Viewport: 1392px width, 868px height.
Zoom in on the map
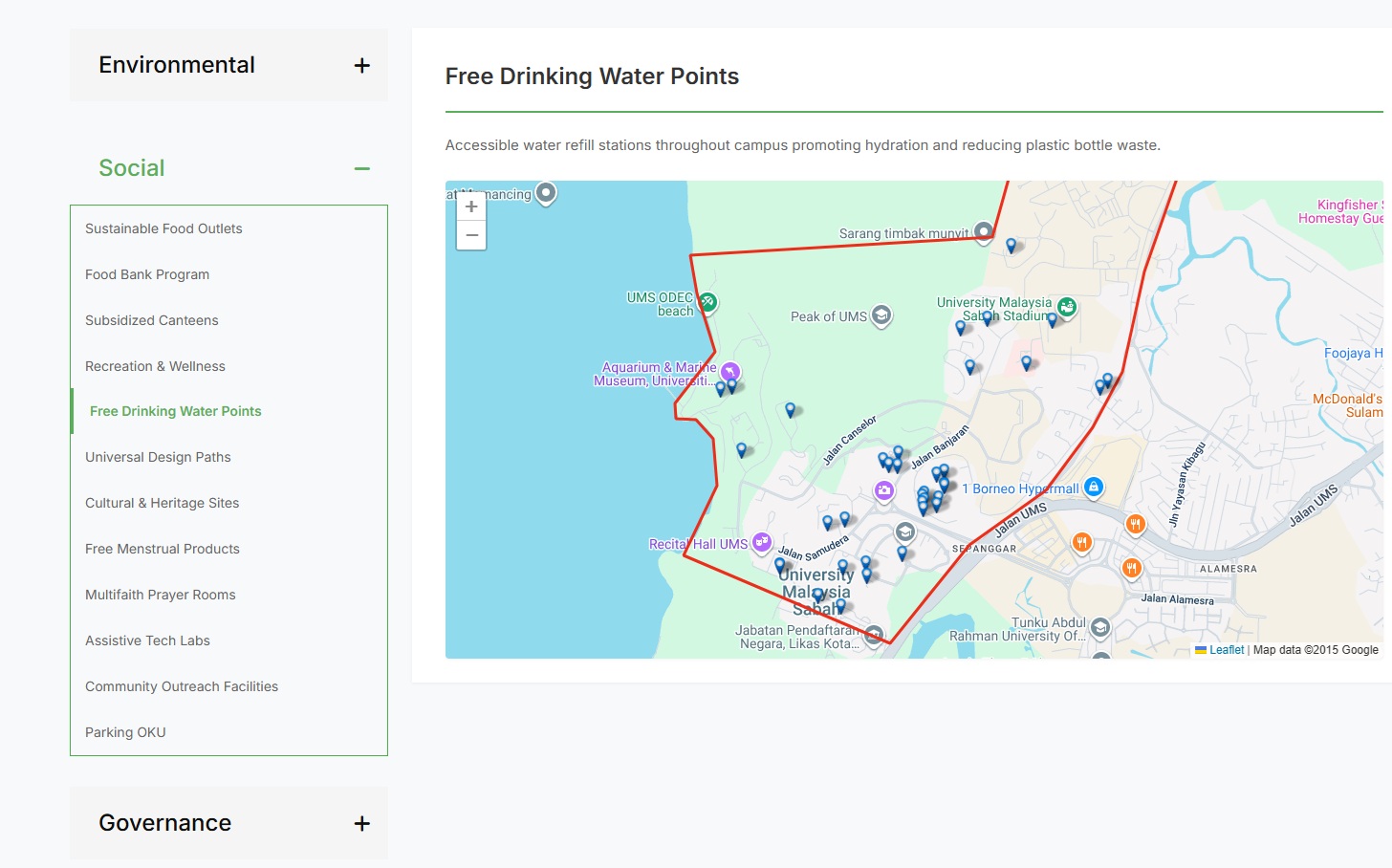(471, 206)
